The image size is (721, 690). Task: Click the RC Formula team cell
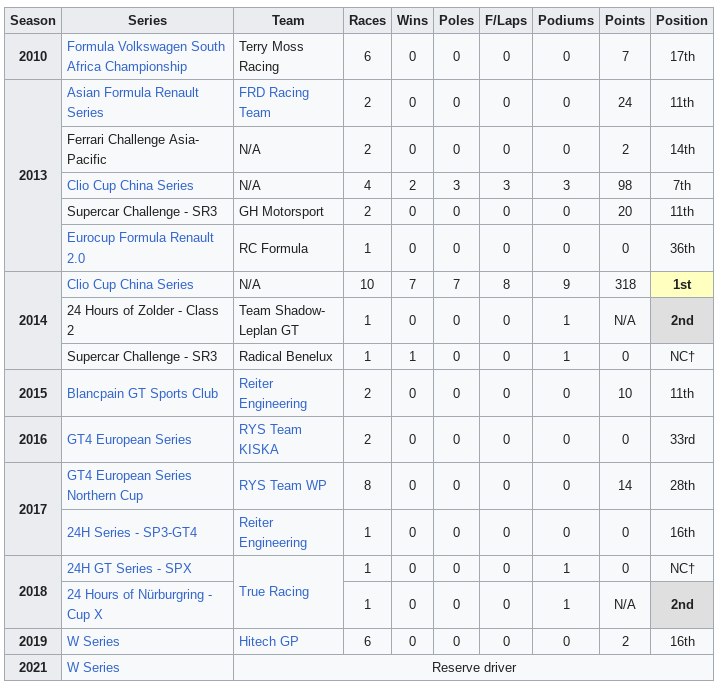288,248
